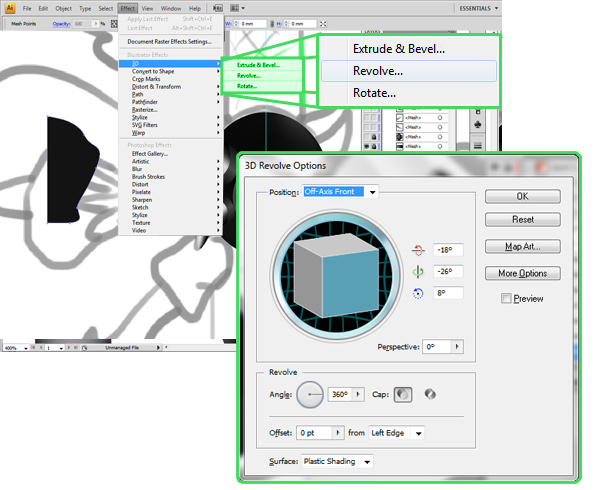The width and height of the screenshot is (600, 490).
Task: Click the X rotation field showing -18°
Action: [x=448, y=250]
